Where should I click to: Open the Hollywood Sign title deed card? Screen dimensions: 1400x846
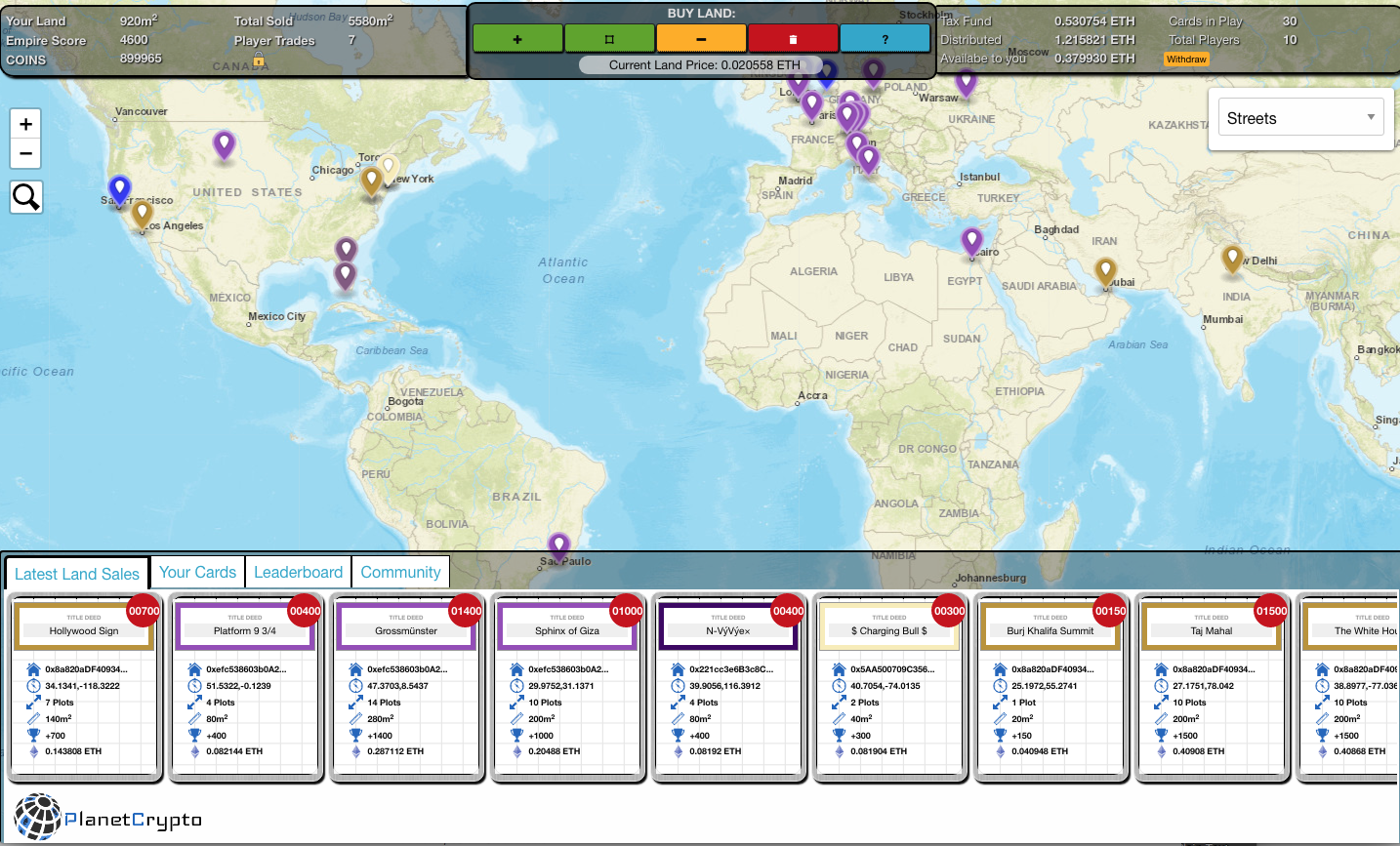[x=84, y=688]
